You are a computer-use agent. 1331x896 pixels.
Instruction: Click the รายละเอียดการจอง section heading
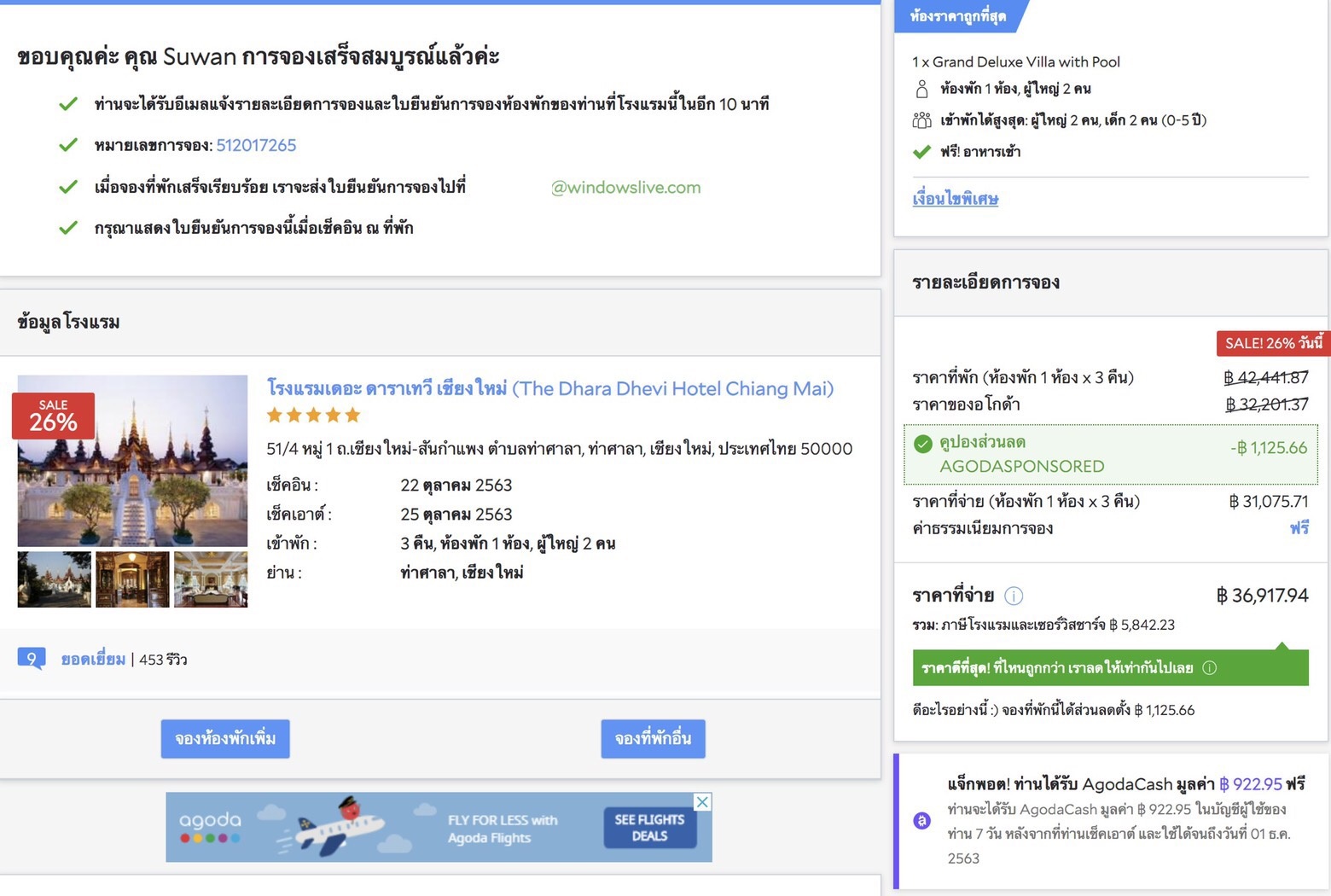point(985,282)
